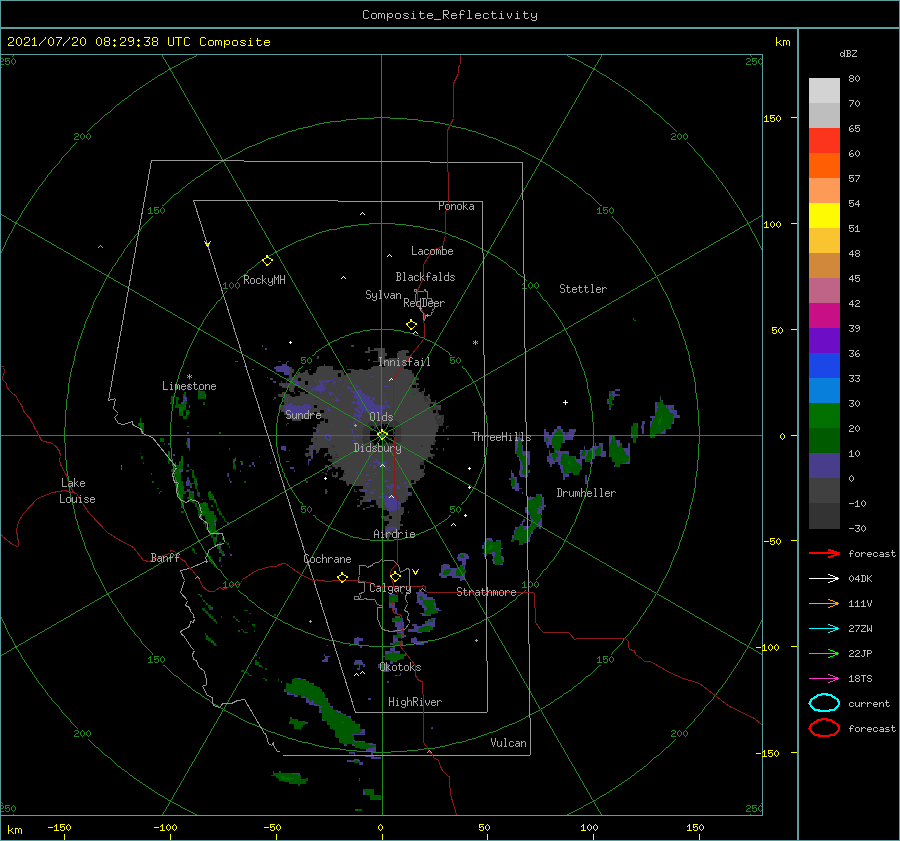This screenshot has width=900, height=841.
Task: Select the Lacombe label
Action: pos(432,251)
